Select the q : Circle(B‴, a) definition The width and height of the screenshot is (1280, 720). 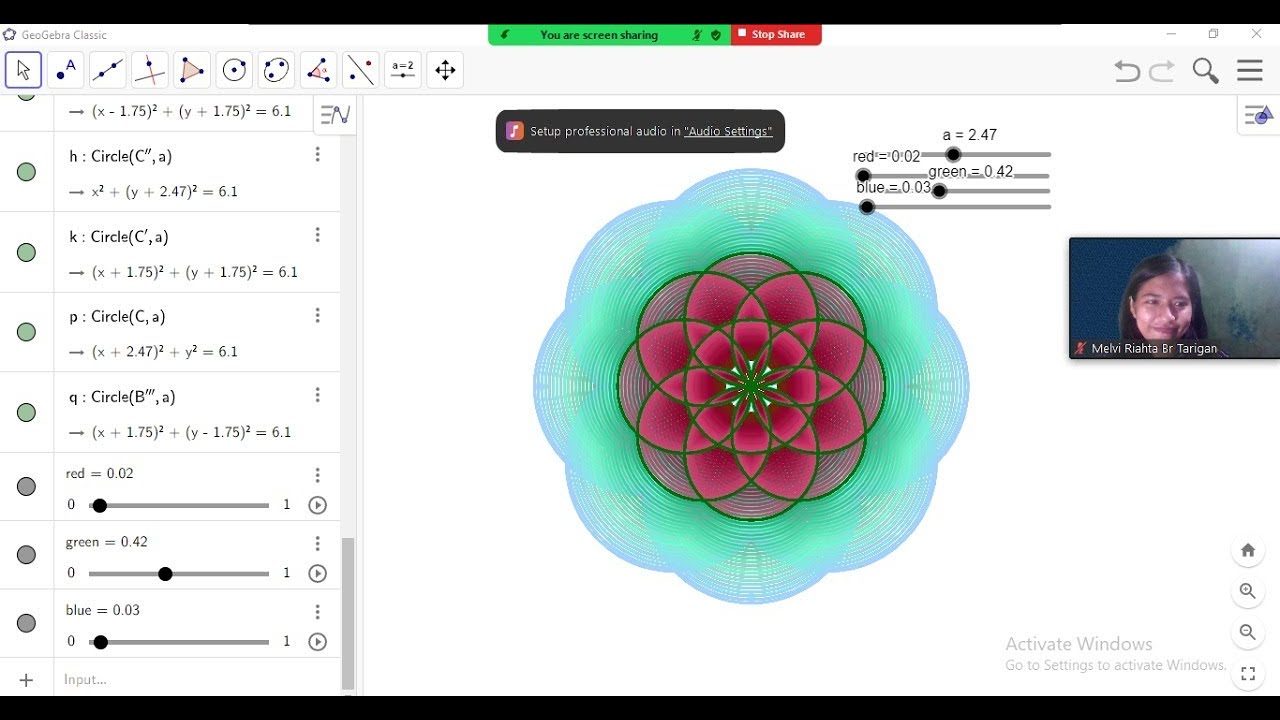pyautogui.click(x=122, y=397)
